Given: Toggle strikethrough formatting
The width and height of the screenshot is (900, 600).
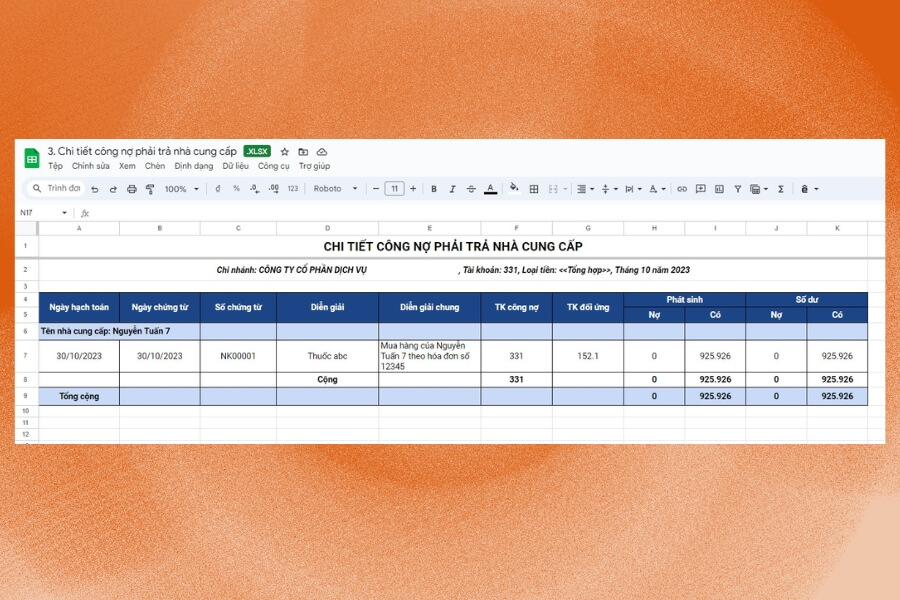Looking at the screenshot, I should pos(471,189).
